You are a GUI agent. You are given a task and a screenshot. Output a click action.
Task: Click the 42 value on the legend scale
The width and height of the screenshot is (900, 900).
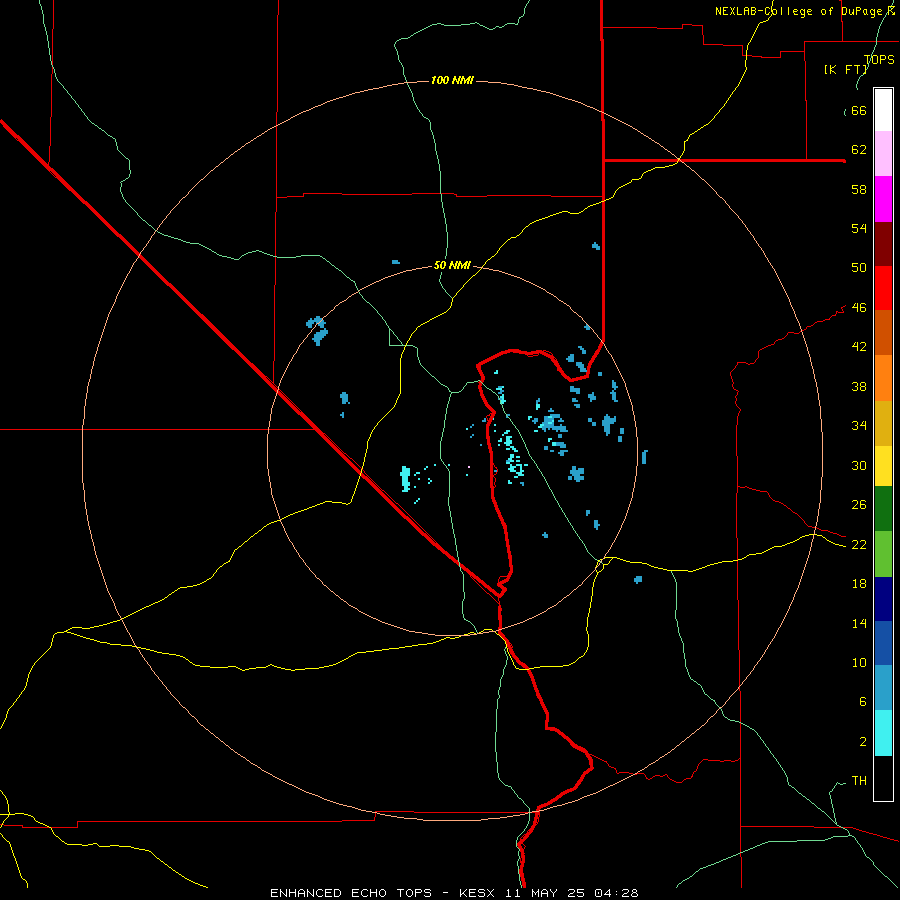point(859,347)
